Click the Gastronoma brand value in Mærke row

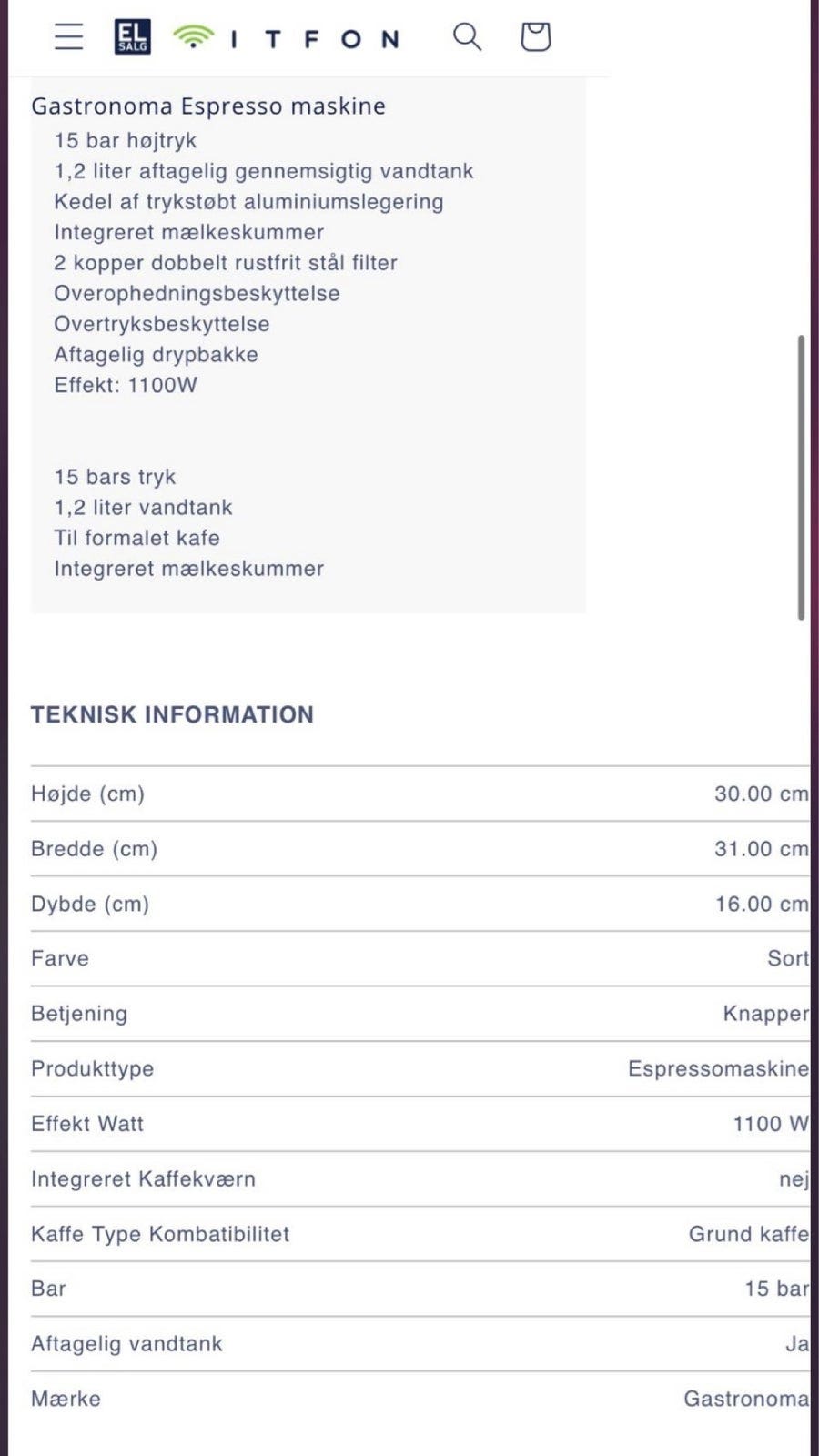745,1399
